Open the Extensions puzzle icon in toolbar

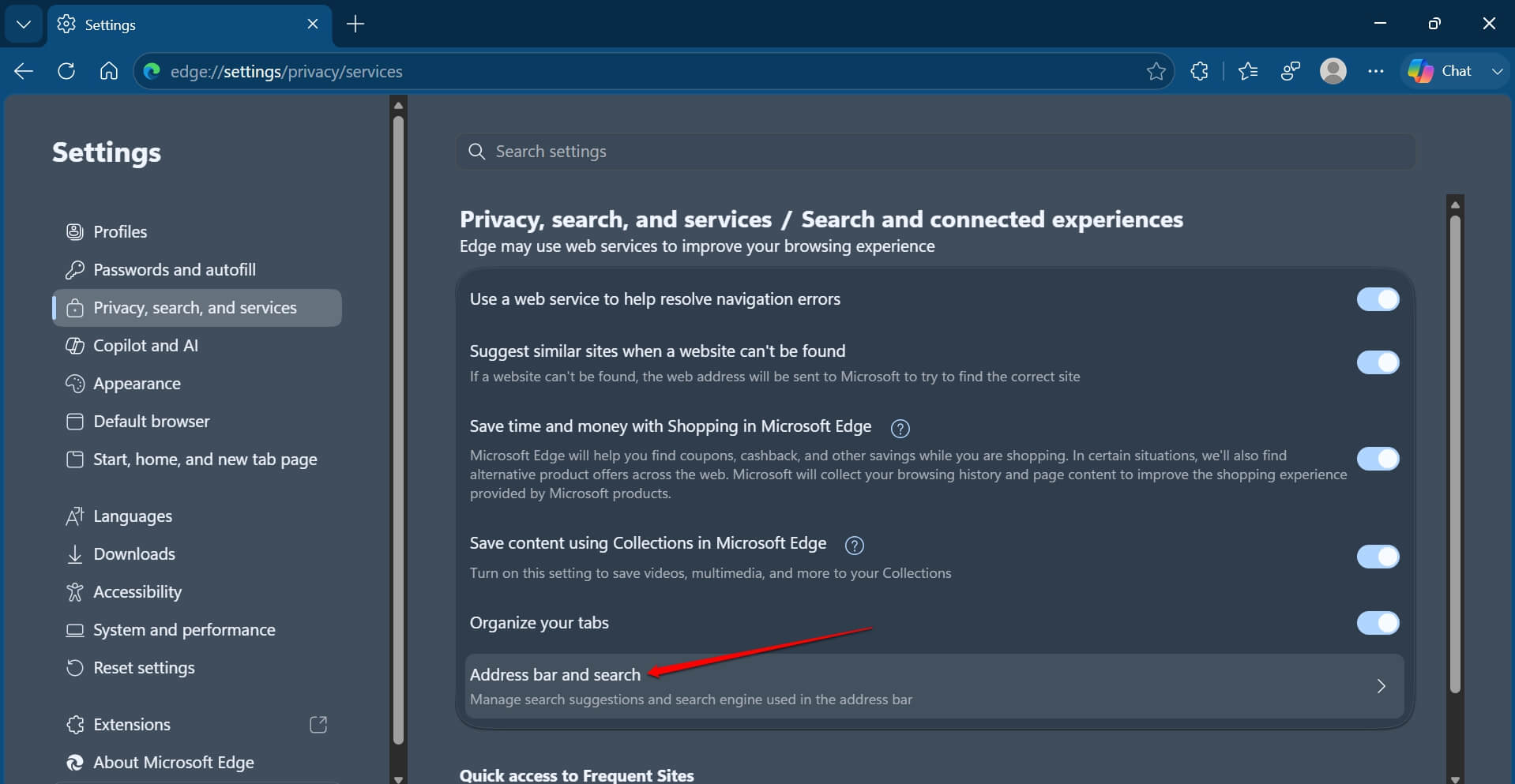1199,71
